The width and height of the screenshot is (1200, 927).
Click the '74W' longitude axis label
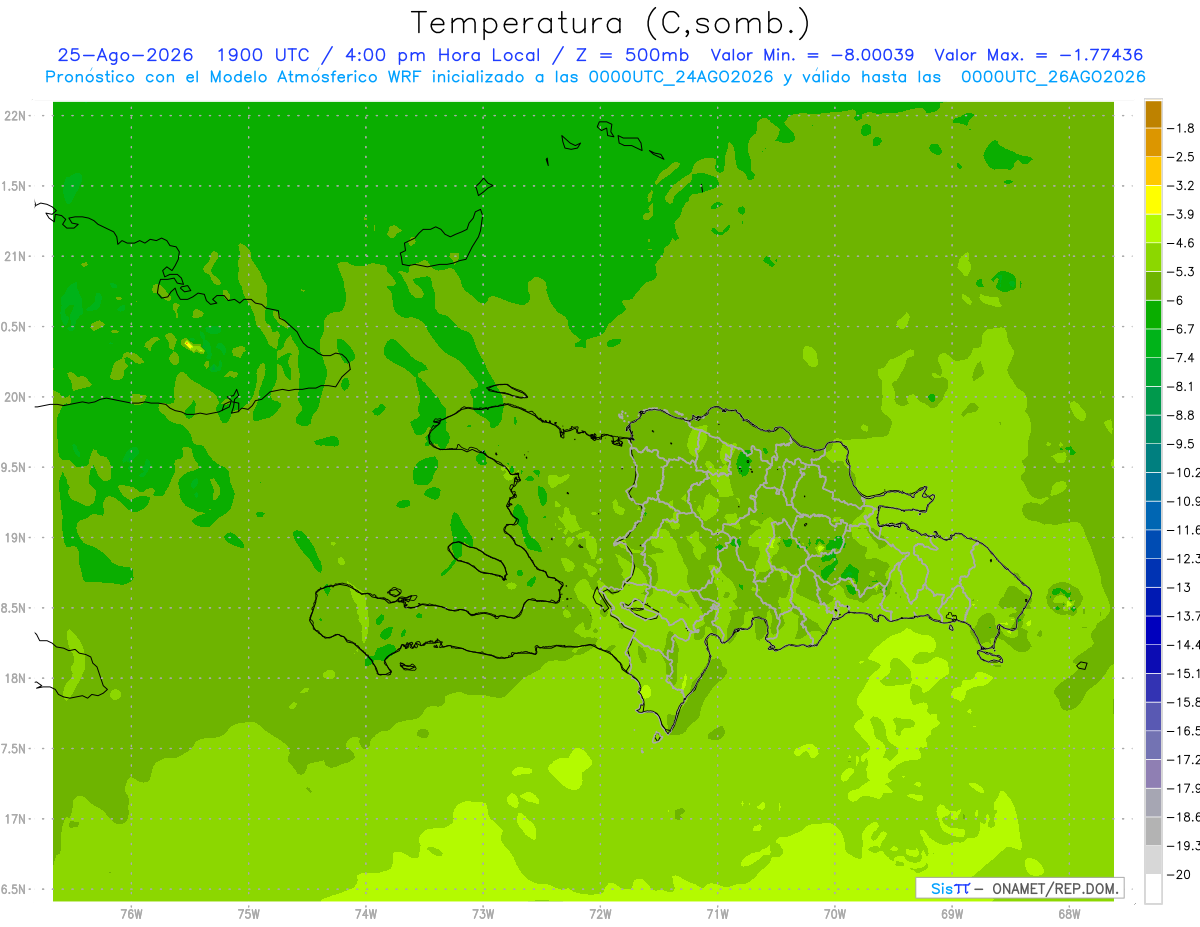[x=366, y=914]
